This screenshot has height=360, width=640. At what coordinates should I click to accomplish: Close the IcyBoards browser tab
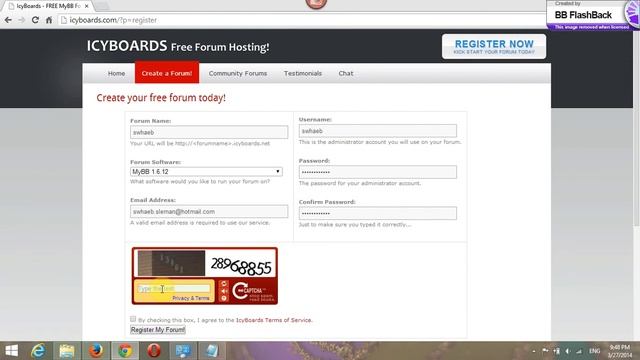pyautogui.click(x=87, y=6)
